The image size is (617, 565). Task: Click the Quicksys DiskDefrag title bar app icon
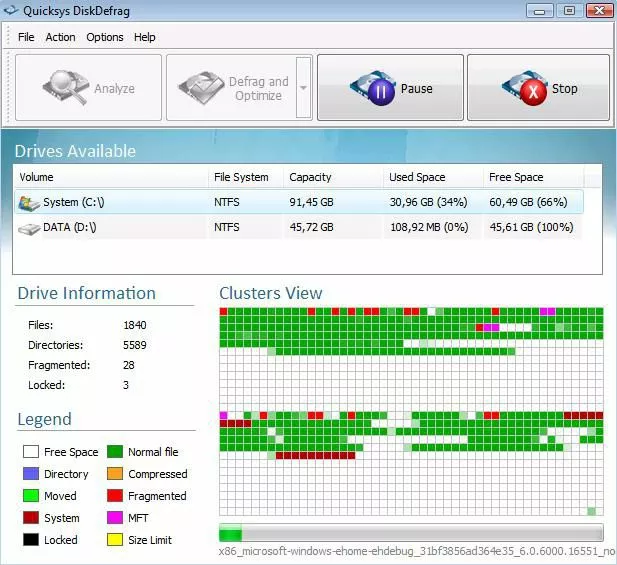[x=11, y=10]
